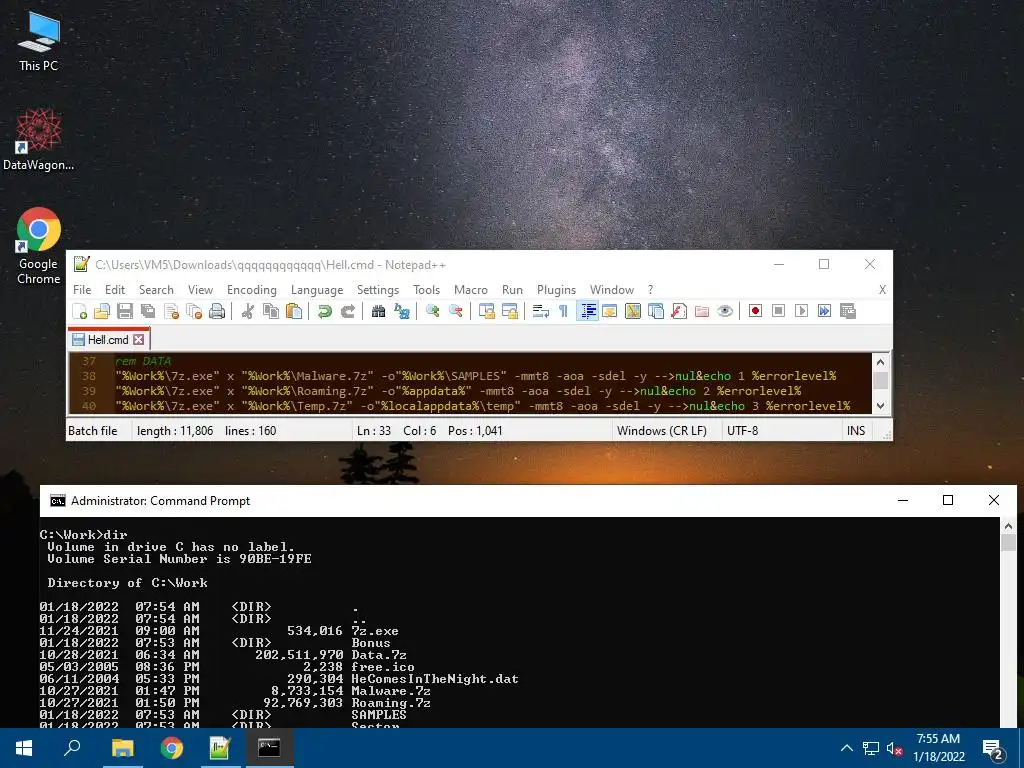Image resolution: width=1024 pixels, height=768 pixels.
Task: Open the Tools menu in Notepad++
Action: click(x=426, y=290)
